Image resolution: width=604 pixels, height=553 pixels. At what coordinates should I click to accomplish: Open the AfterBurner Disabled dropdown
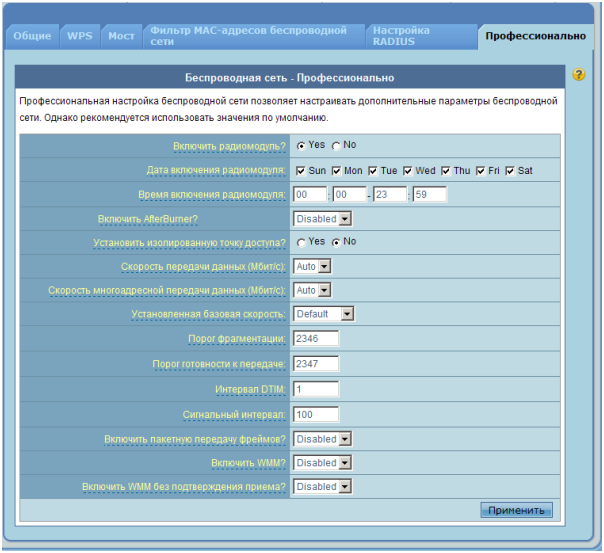(x=322, y=219)
